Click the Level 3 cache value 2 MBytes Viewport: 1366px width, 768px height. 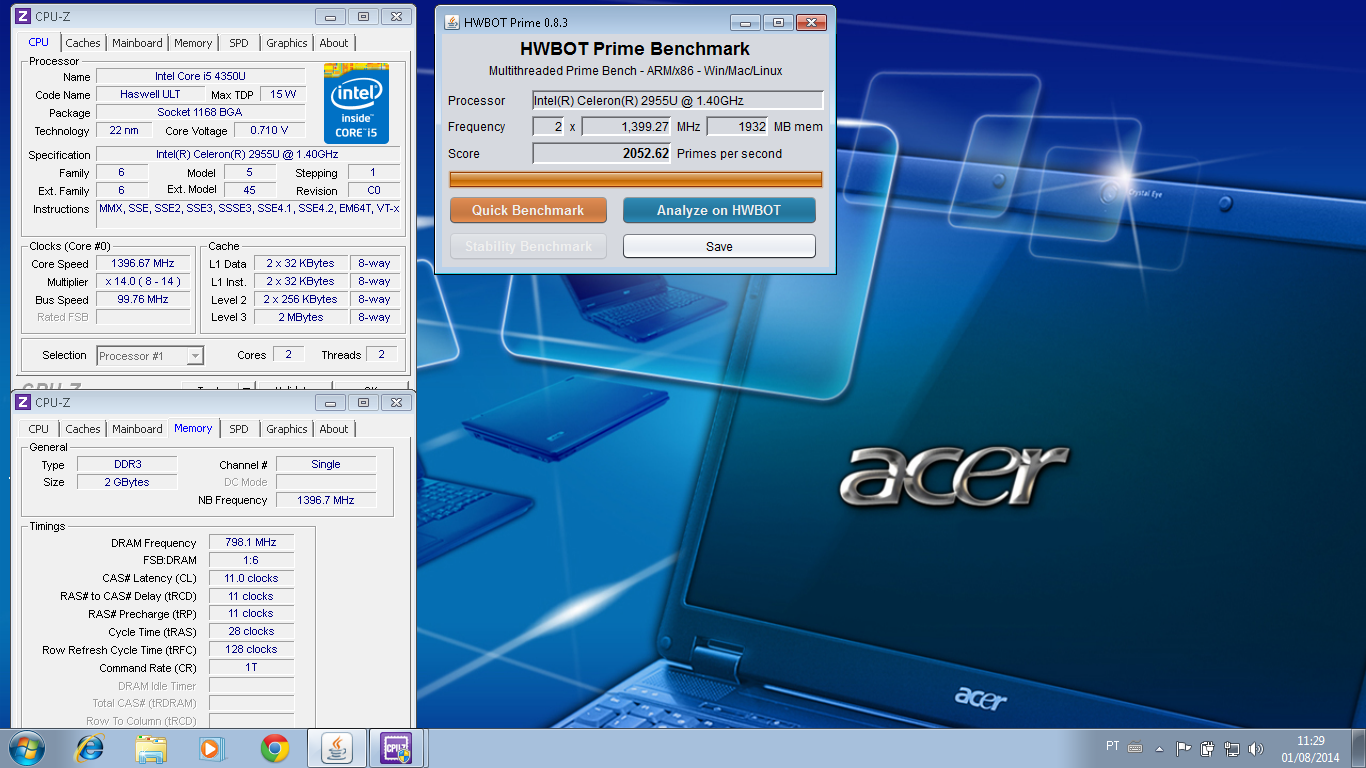(x=301, y=317)
